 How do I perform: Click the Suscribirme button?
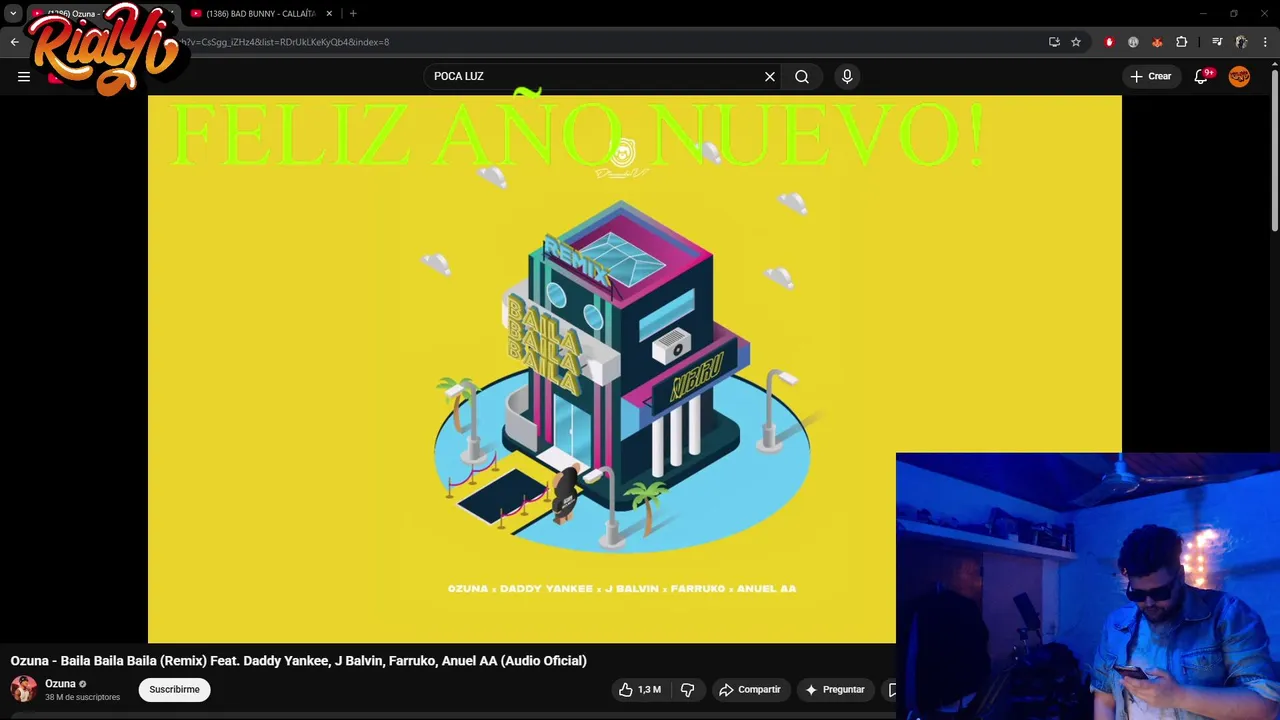point(175,689)
